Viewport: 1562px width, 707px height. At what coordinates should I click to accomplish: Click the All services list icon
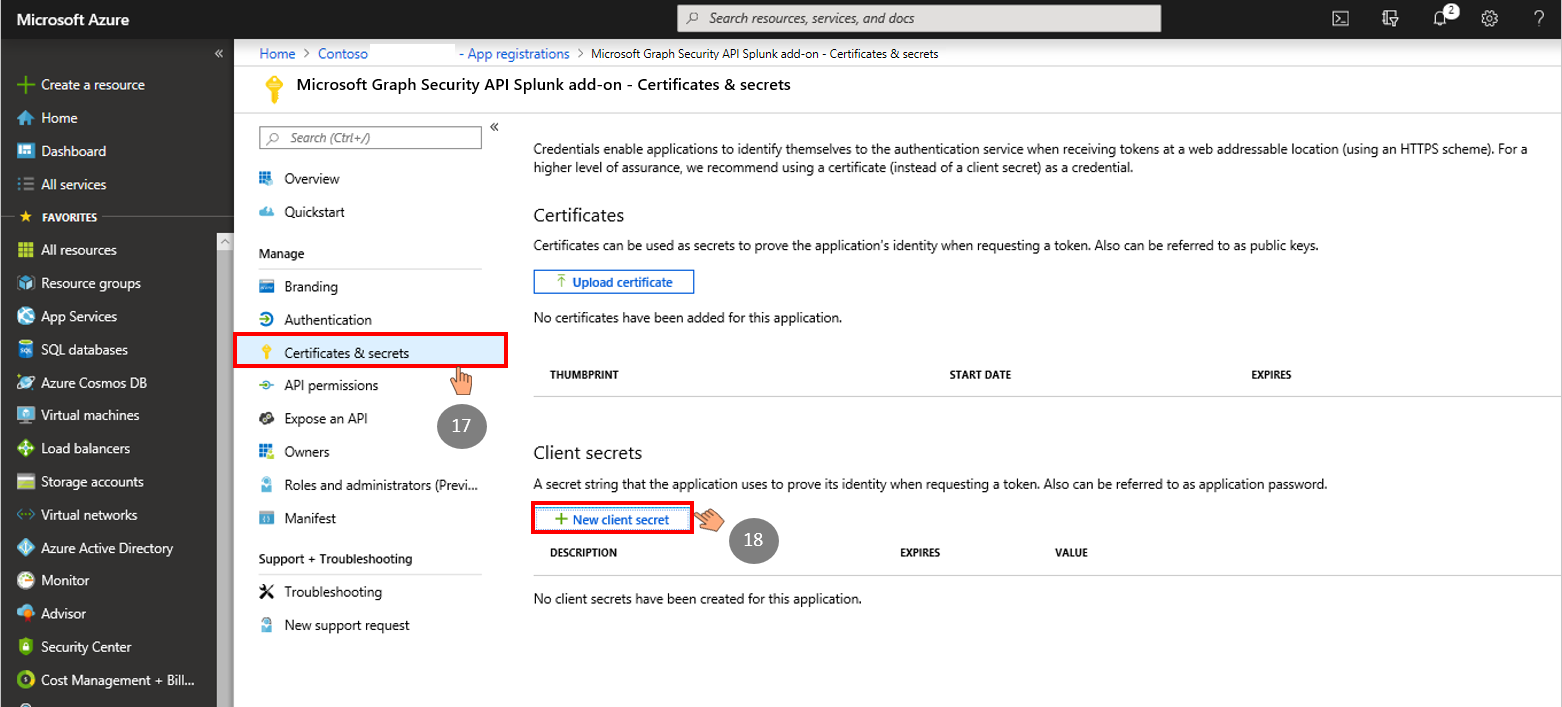26,184
